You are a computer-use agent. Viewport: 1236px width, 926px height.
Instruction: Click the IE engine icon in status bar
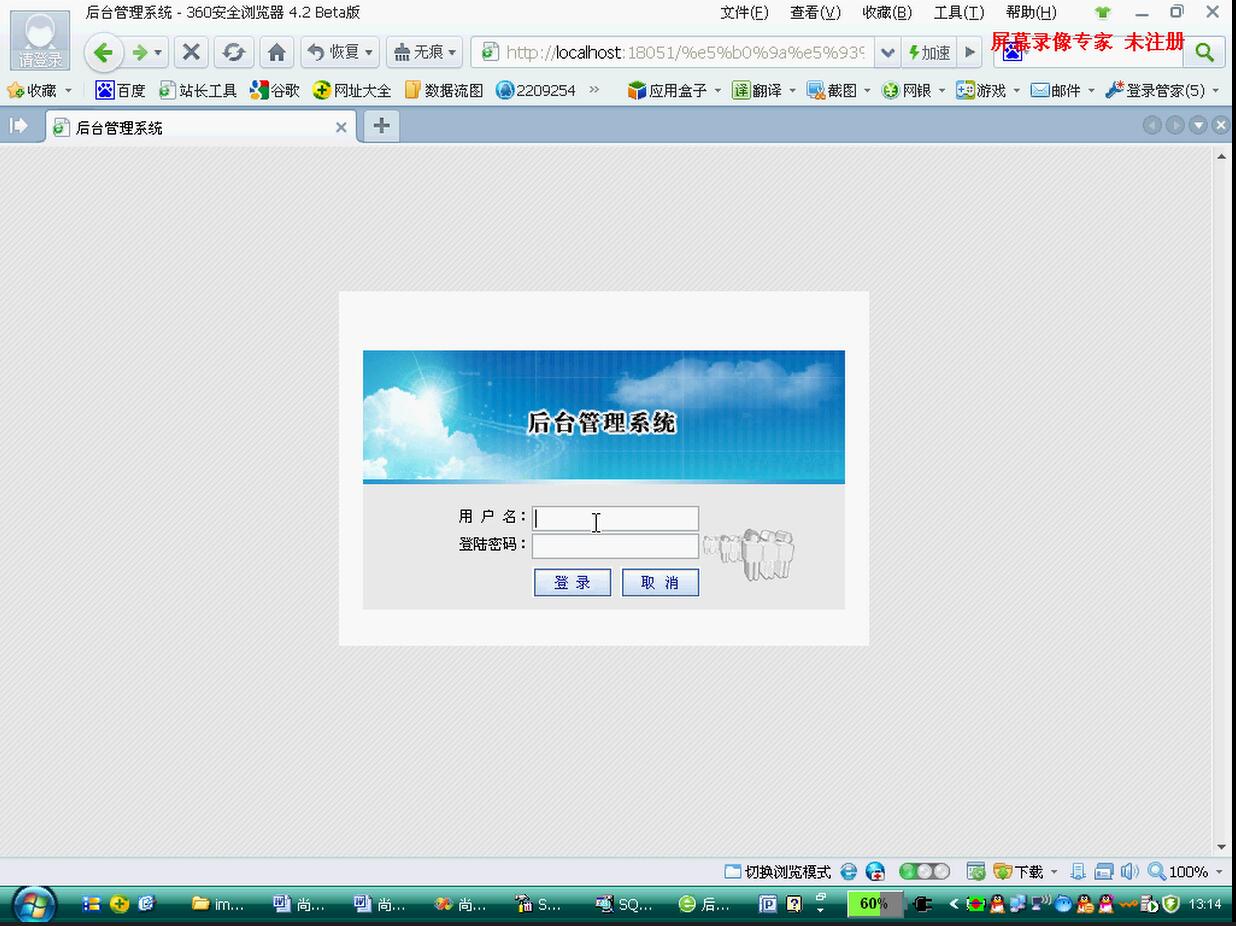point(849,872)
